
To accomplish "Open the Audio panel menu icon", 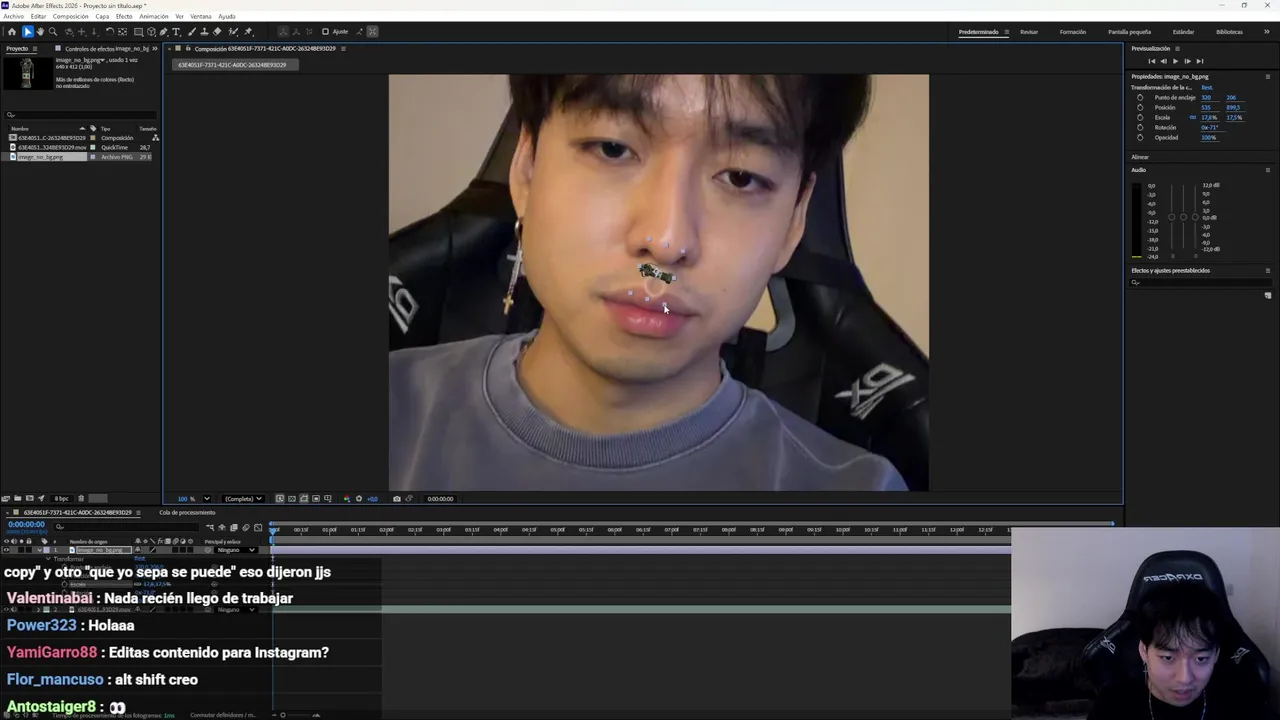I will (1268, 170).
